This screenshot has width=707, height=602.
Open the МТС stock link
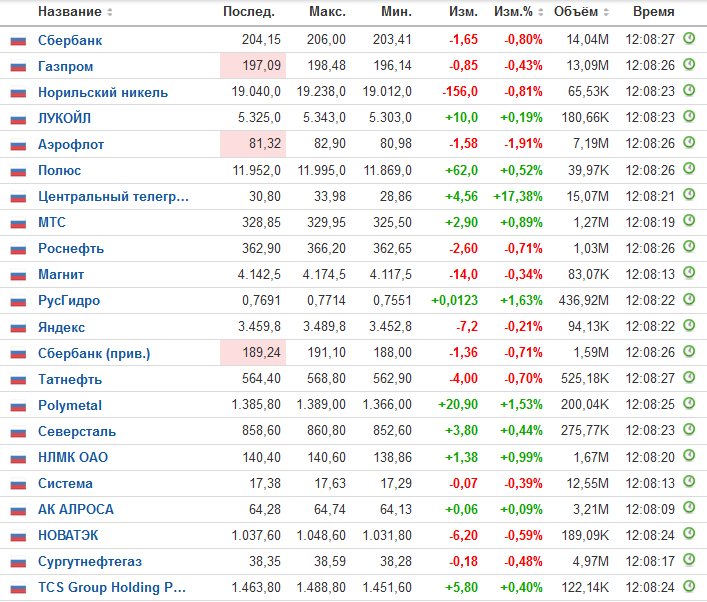click(x=52, y=222)
